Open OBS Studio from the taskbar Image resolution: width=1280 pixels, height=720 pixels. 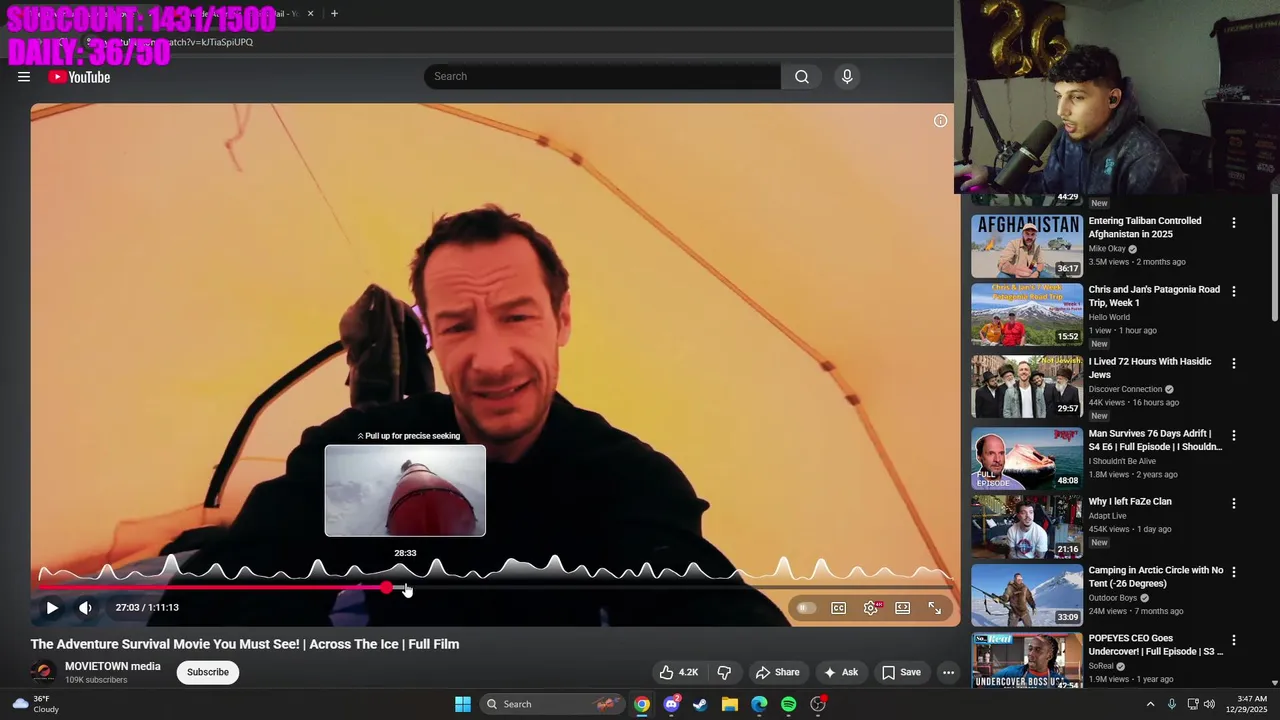[x=818, y=704]
